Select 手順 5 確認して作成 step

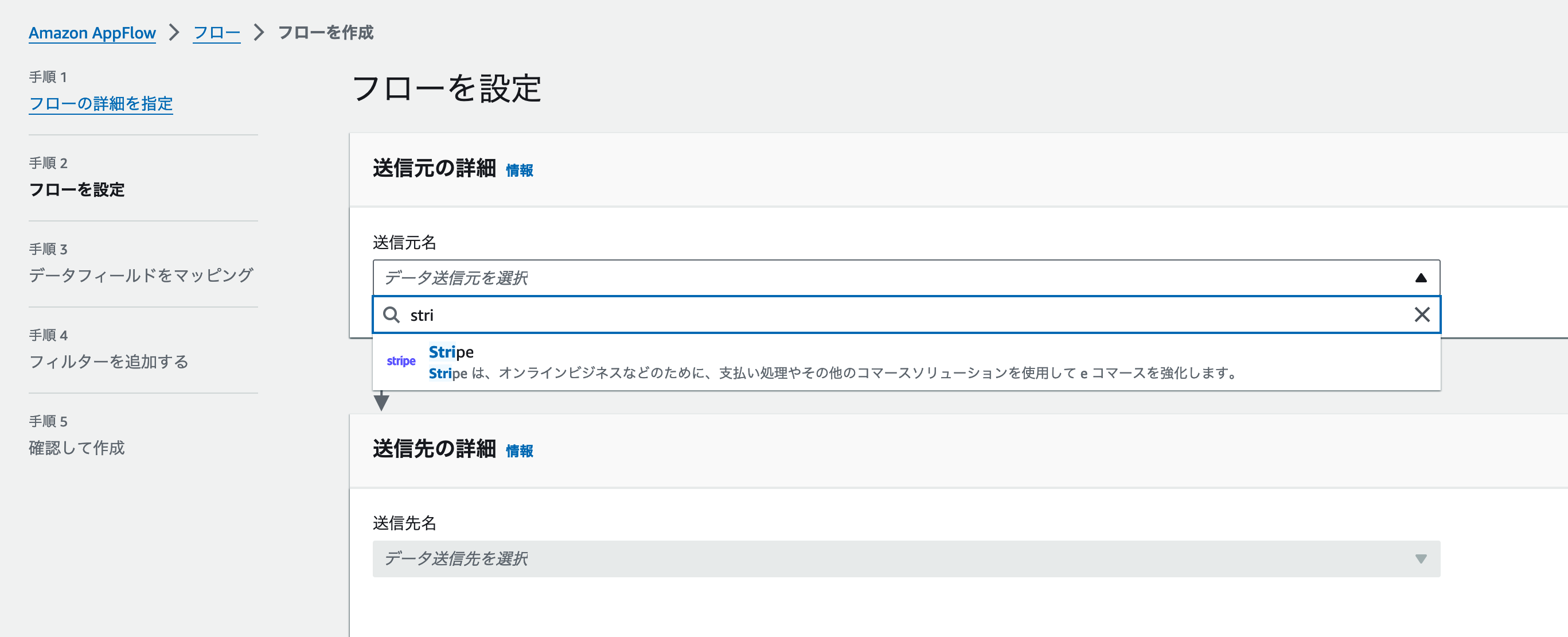tap(77, 448)
